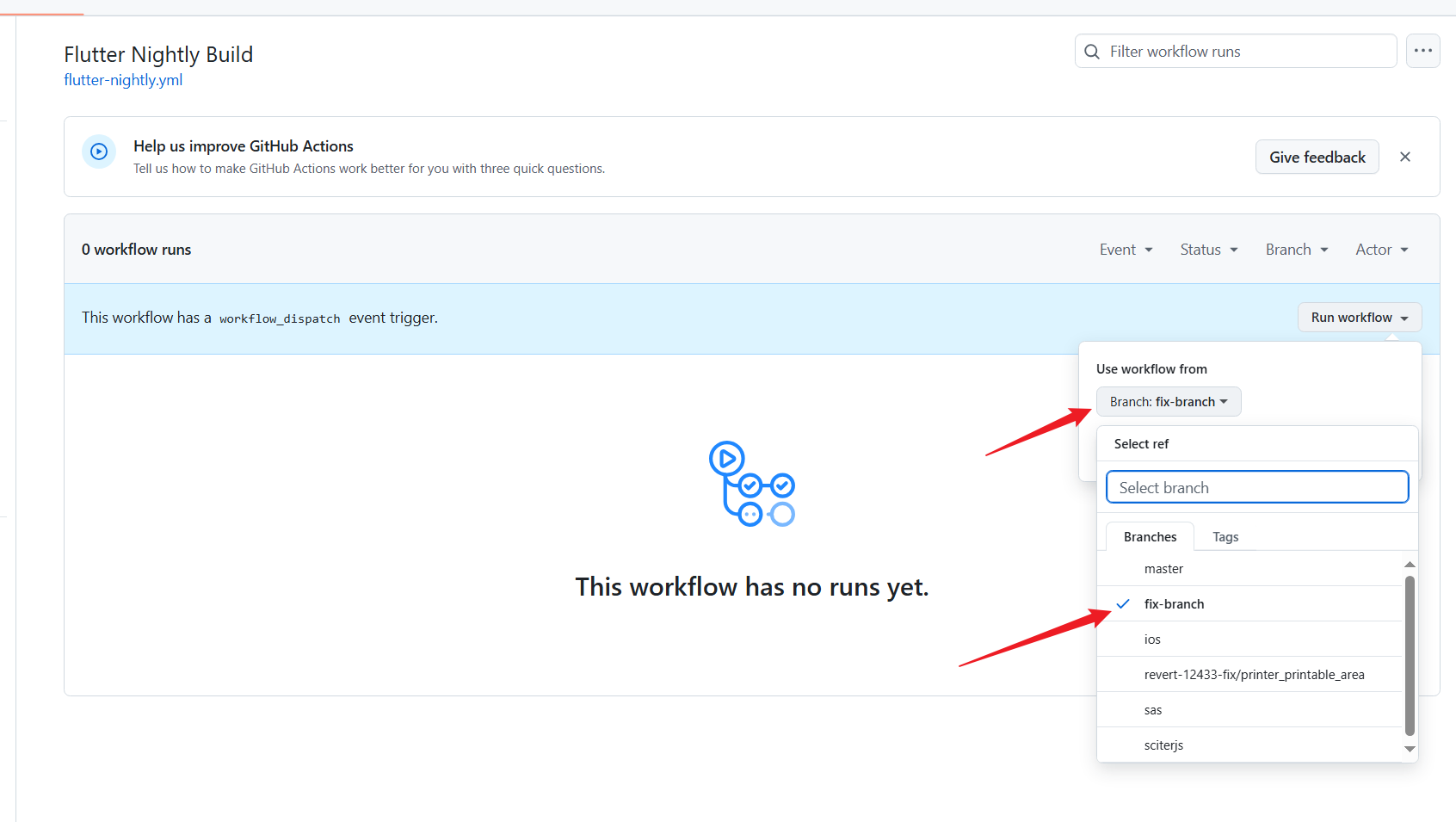Choose revert-12433-fix/printer_printable_area branch
This screenshot has width=1456, height=822.
(1250, 675)
